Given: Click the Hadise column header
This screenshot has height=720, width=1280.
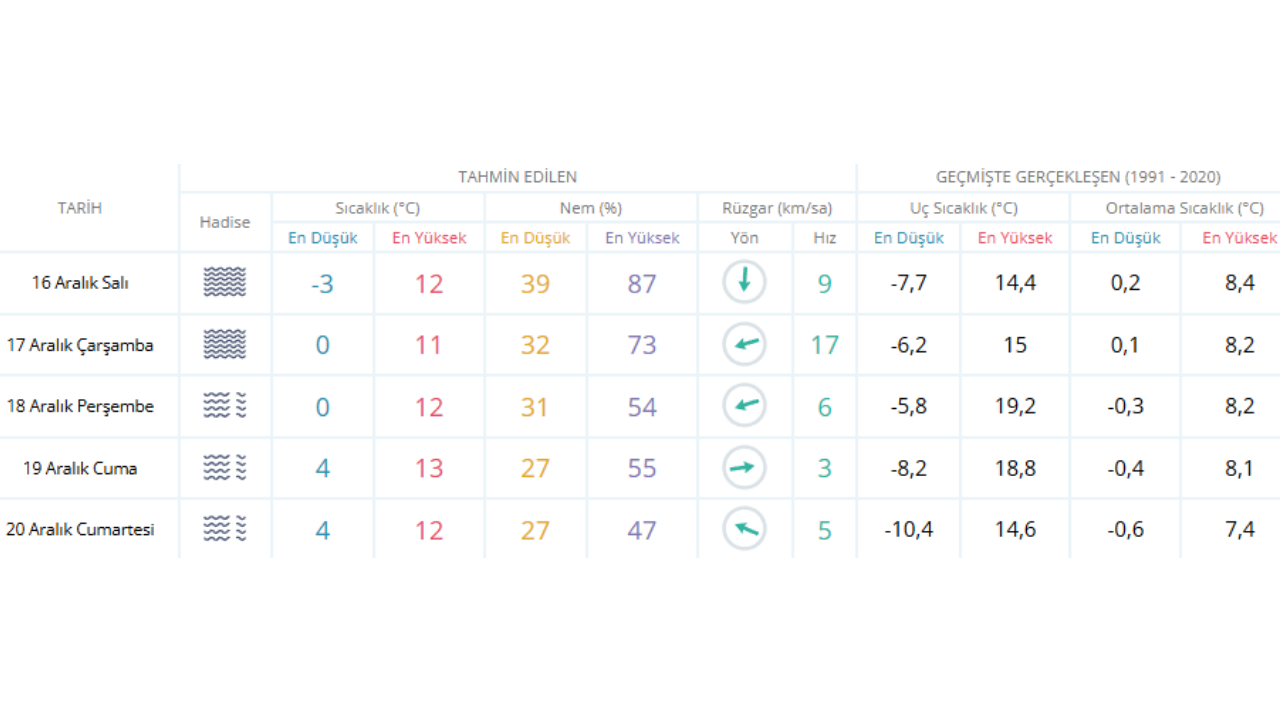Looking at the screenshot, I should point(225,222).
